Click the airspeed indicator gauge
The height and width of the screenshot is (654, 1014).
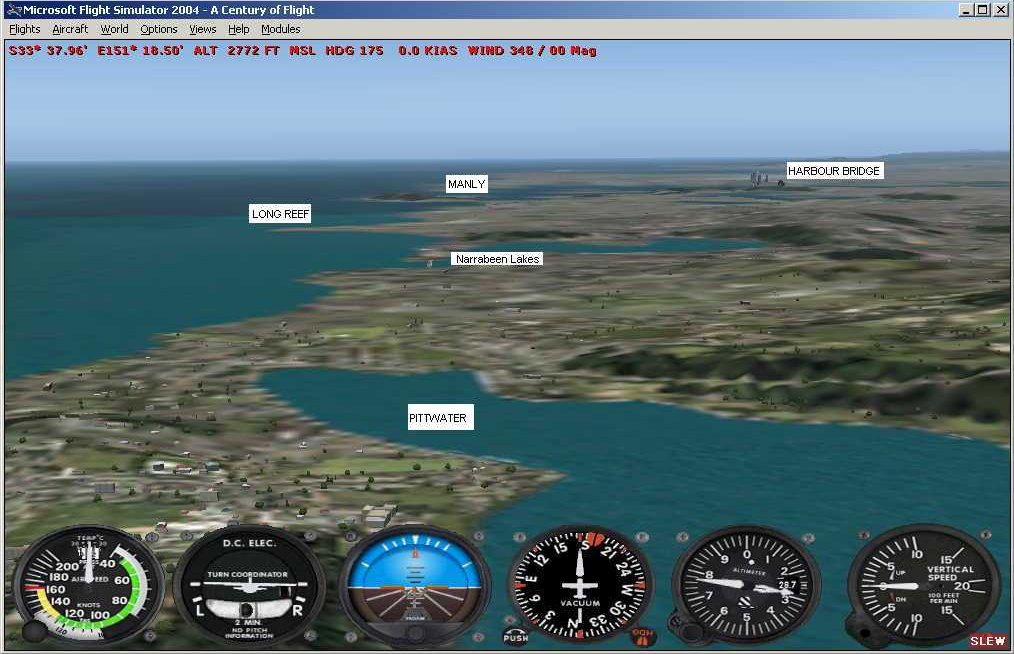[x=87, y=586]
